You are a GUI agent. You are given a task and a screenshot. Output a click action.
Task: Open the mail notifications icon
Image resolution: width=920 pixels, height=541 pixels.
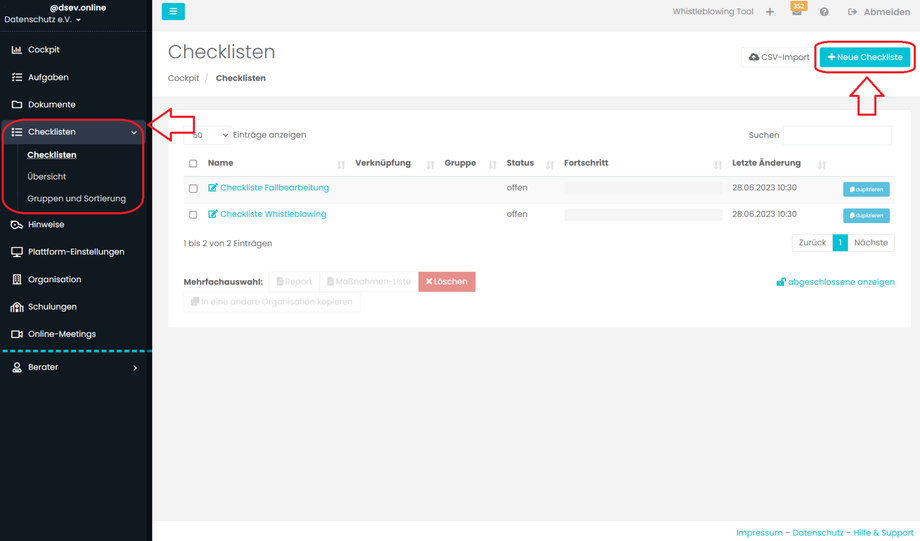(x=797, y=12)
